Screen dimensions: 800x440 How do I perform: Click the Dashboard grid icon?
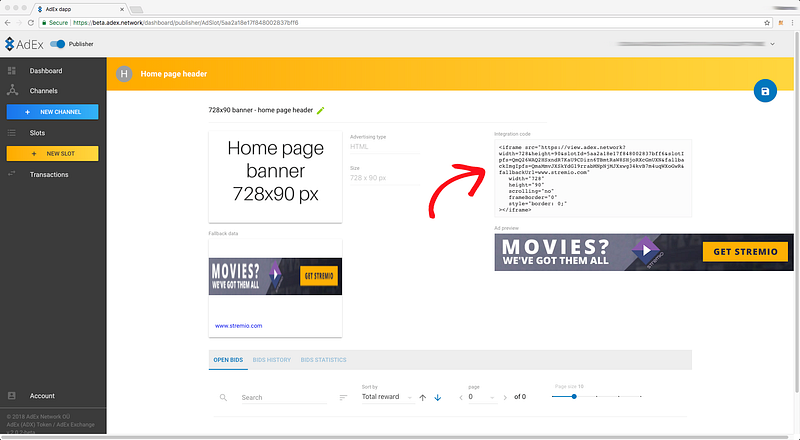tap(12, 71)
